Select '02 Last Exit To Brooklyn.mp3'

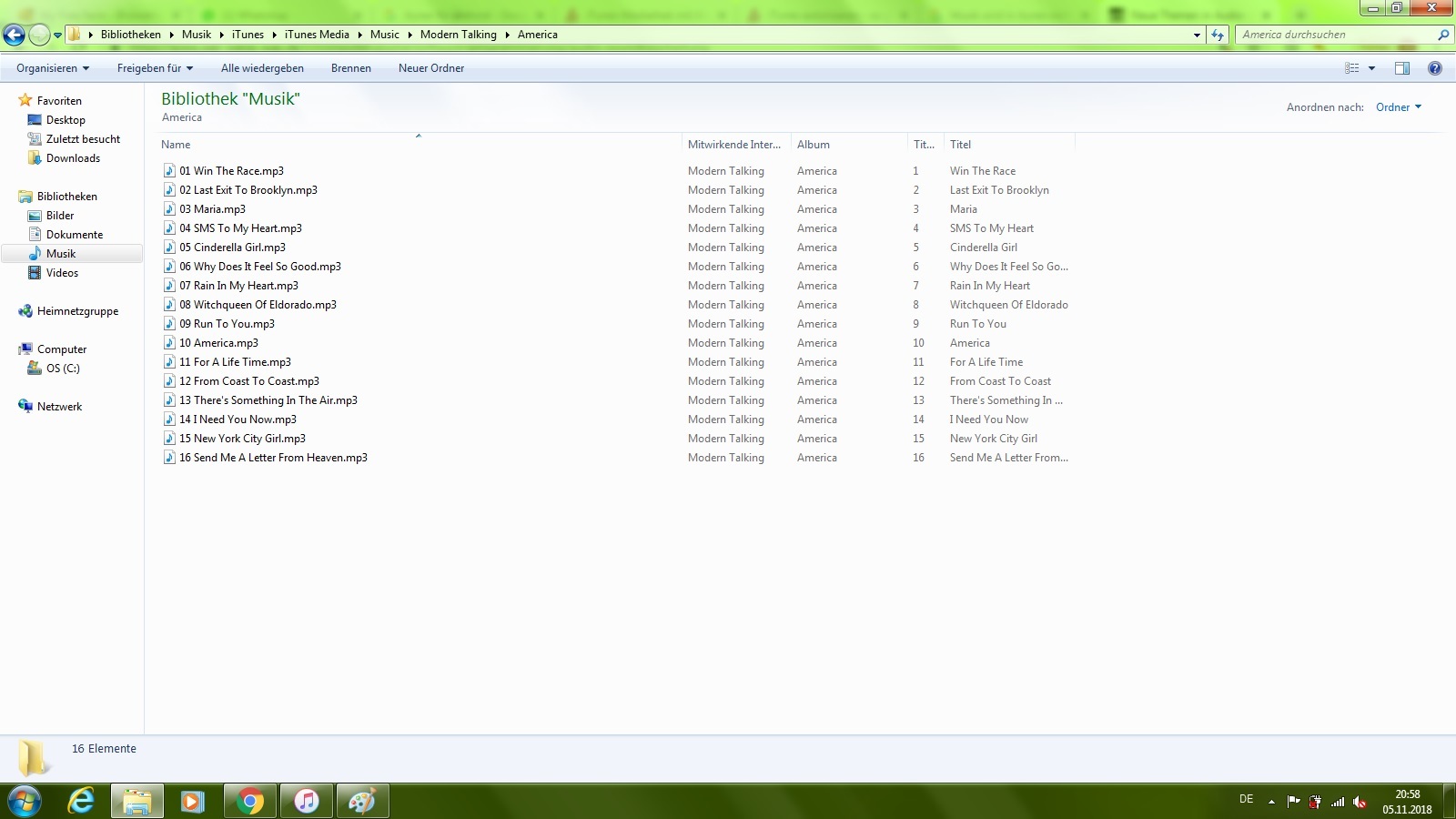coord(248,190)
